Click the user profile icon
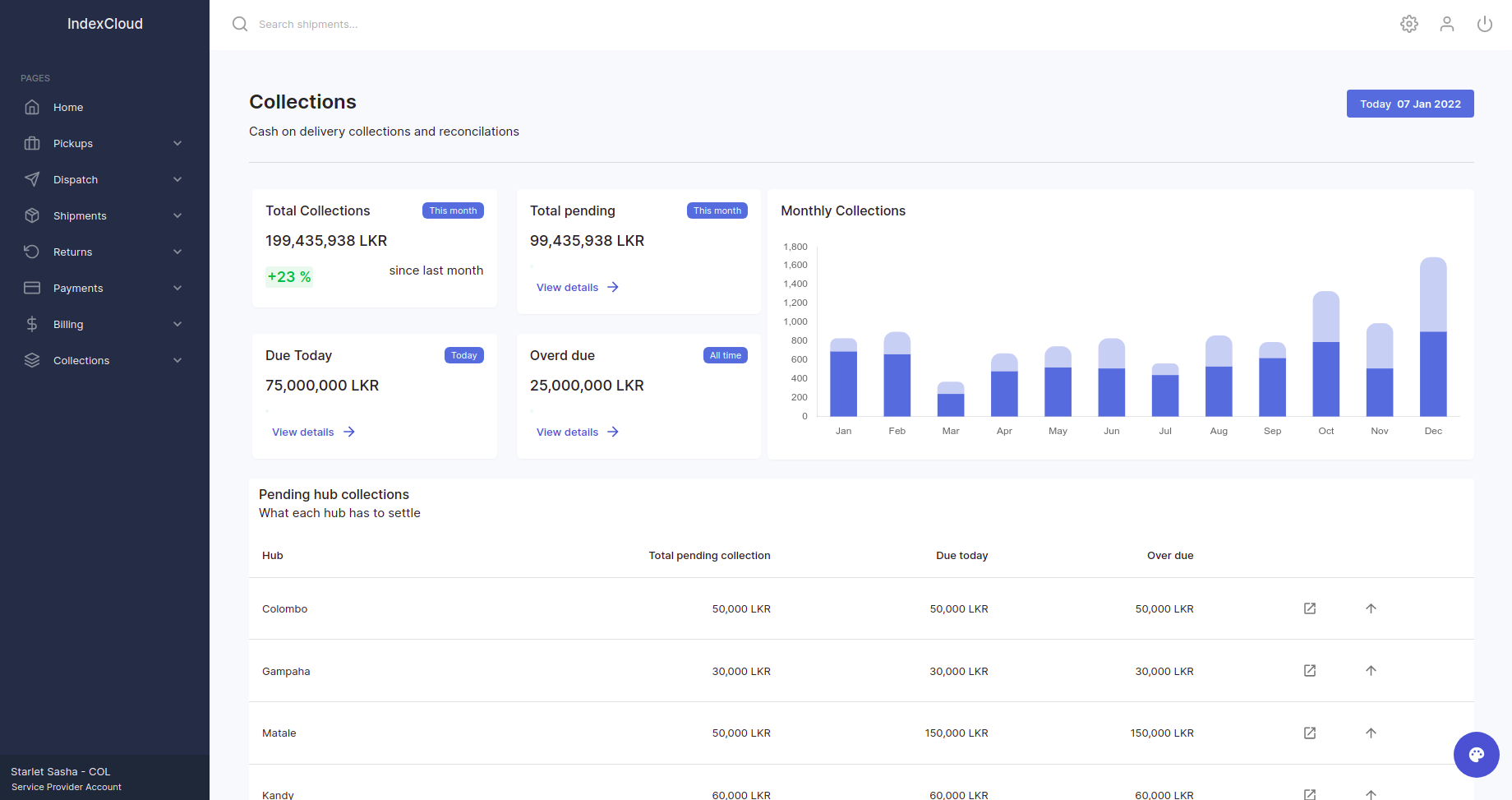1512x800 pixels. point(1446,24)
